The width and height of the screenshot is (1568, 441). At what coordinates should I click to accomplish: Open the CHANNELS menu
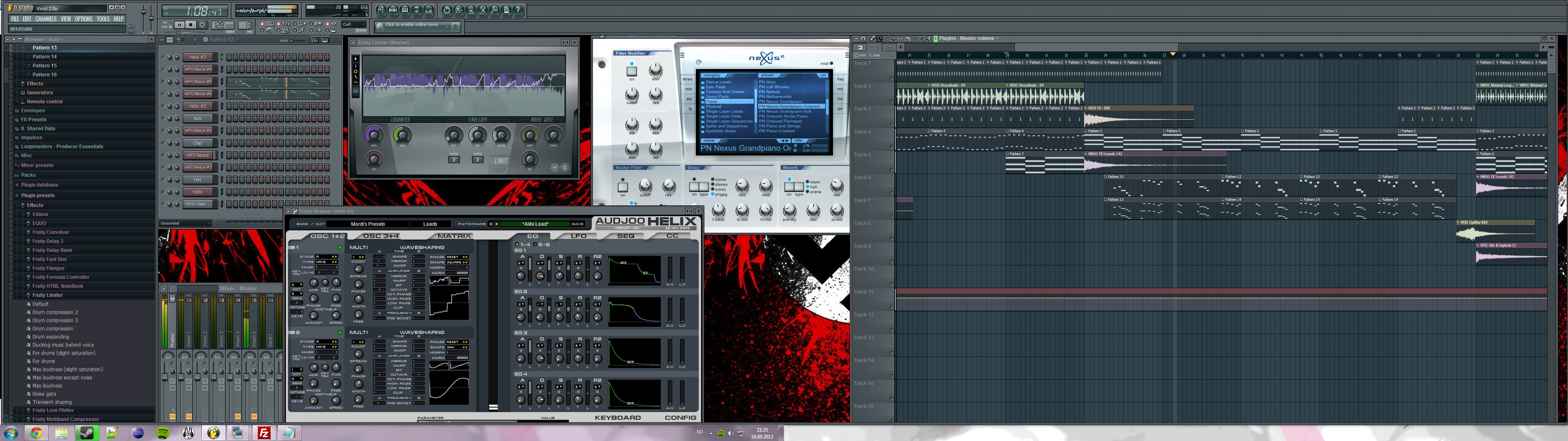[46, 19]
